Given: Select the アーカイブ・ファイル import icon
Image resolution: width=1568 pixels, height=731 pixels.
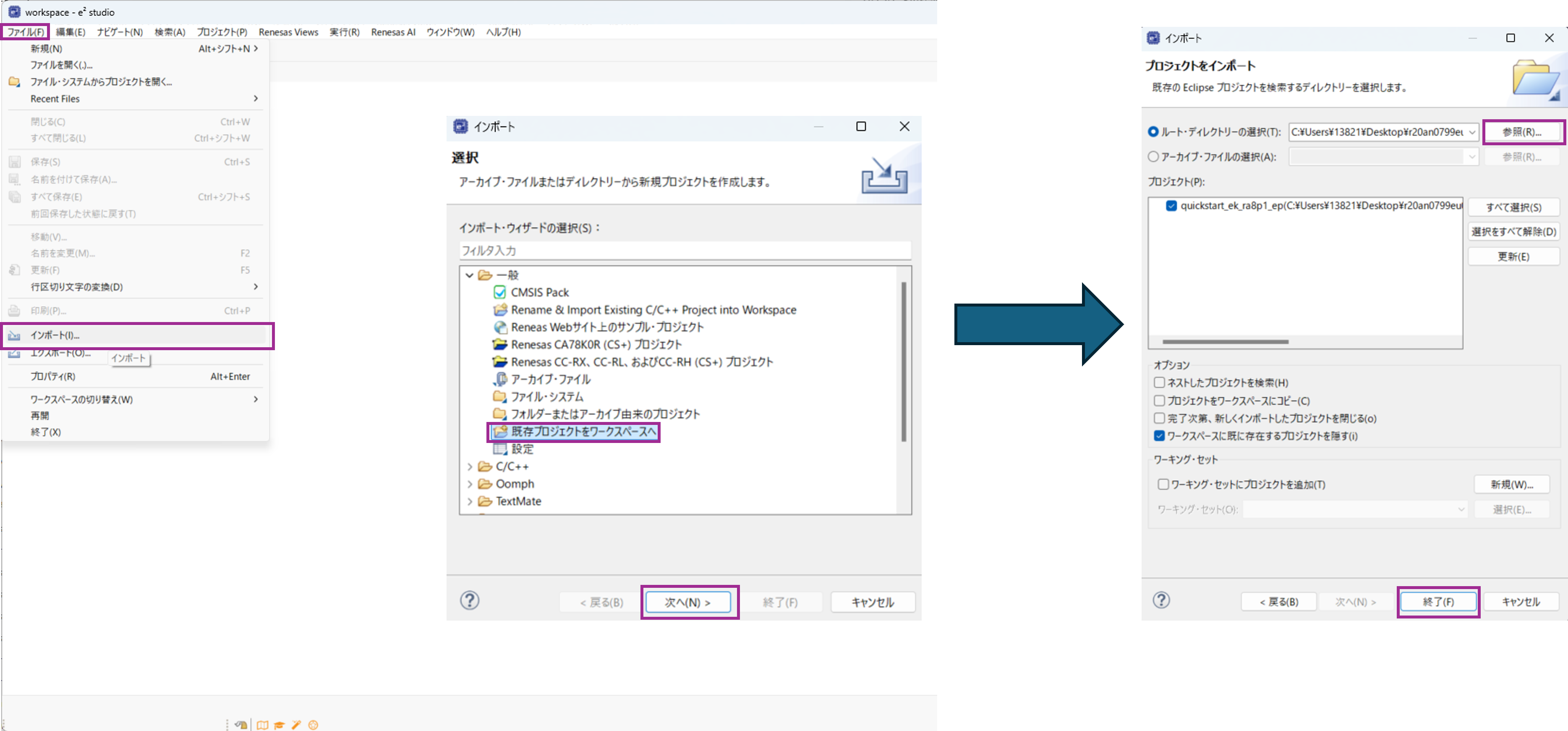Looking at the screenshot, I should [500, 380].
